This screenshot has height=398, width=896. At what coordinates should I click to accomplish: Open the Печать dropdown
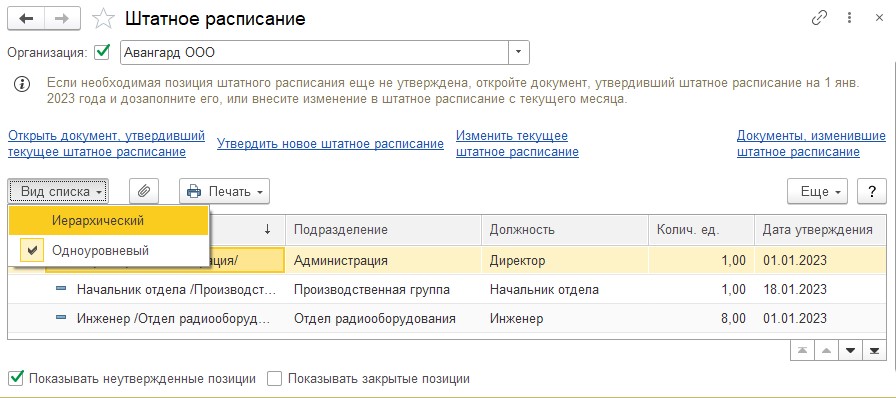pyautogui.click(x=225, y=192)
